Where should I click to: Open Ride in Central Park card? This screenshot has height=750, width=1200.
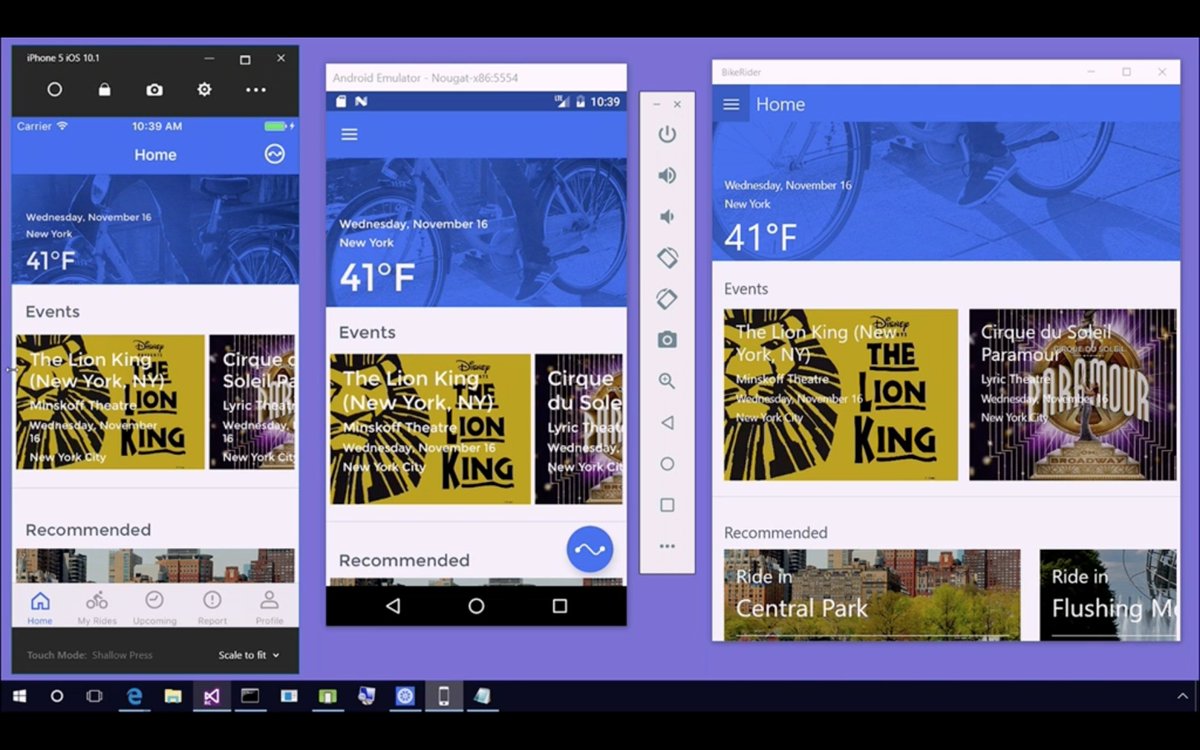tap(872, 595)
